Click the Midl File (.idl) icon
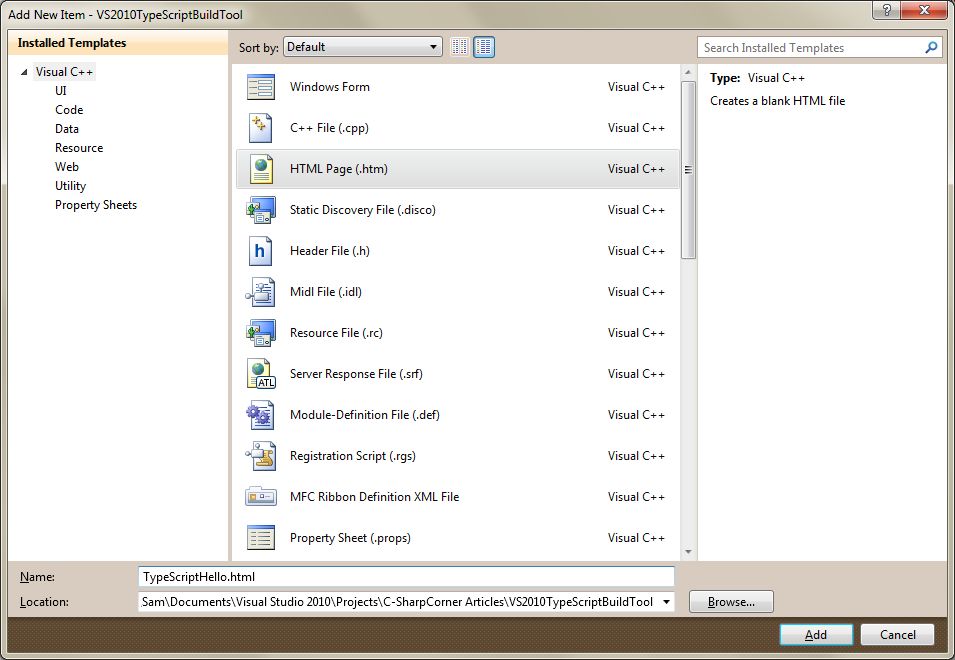 coord(260,292)
